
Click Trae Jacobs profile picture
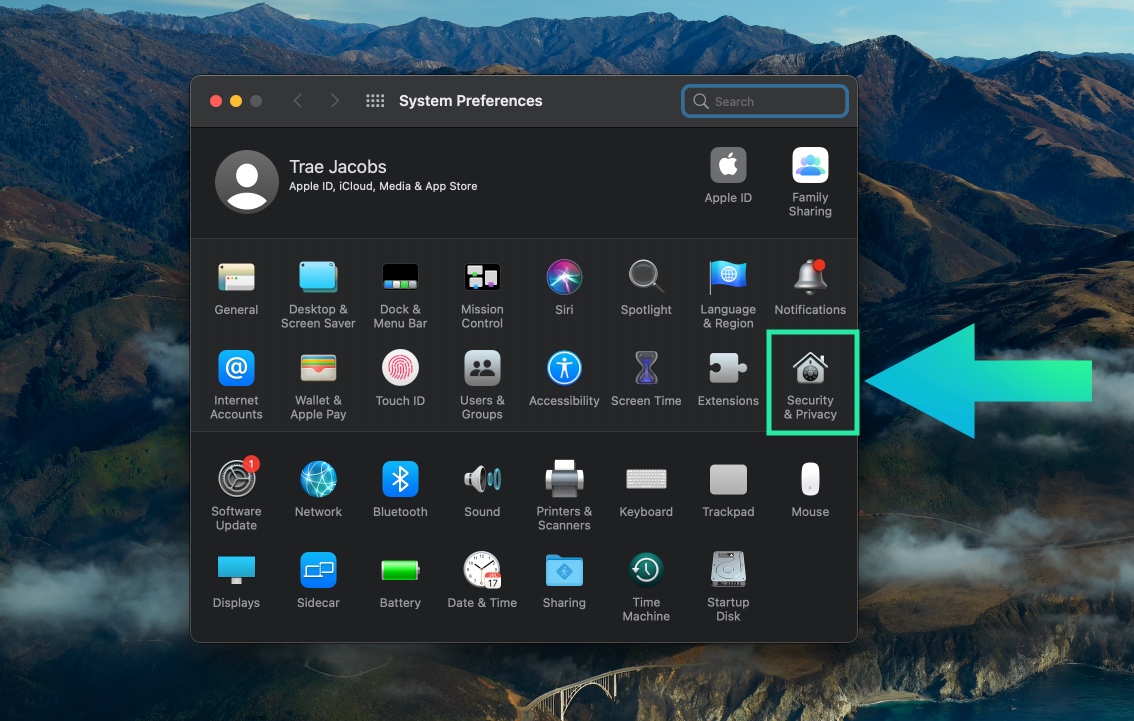[246, 181]
